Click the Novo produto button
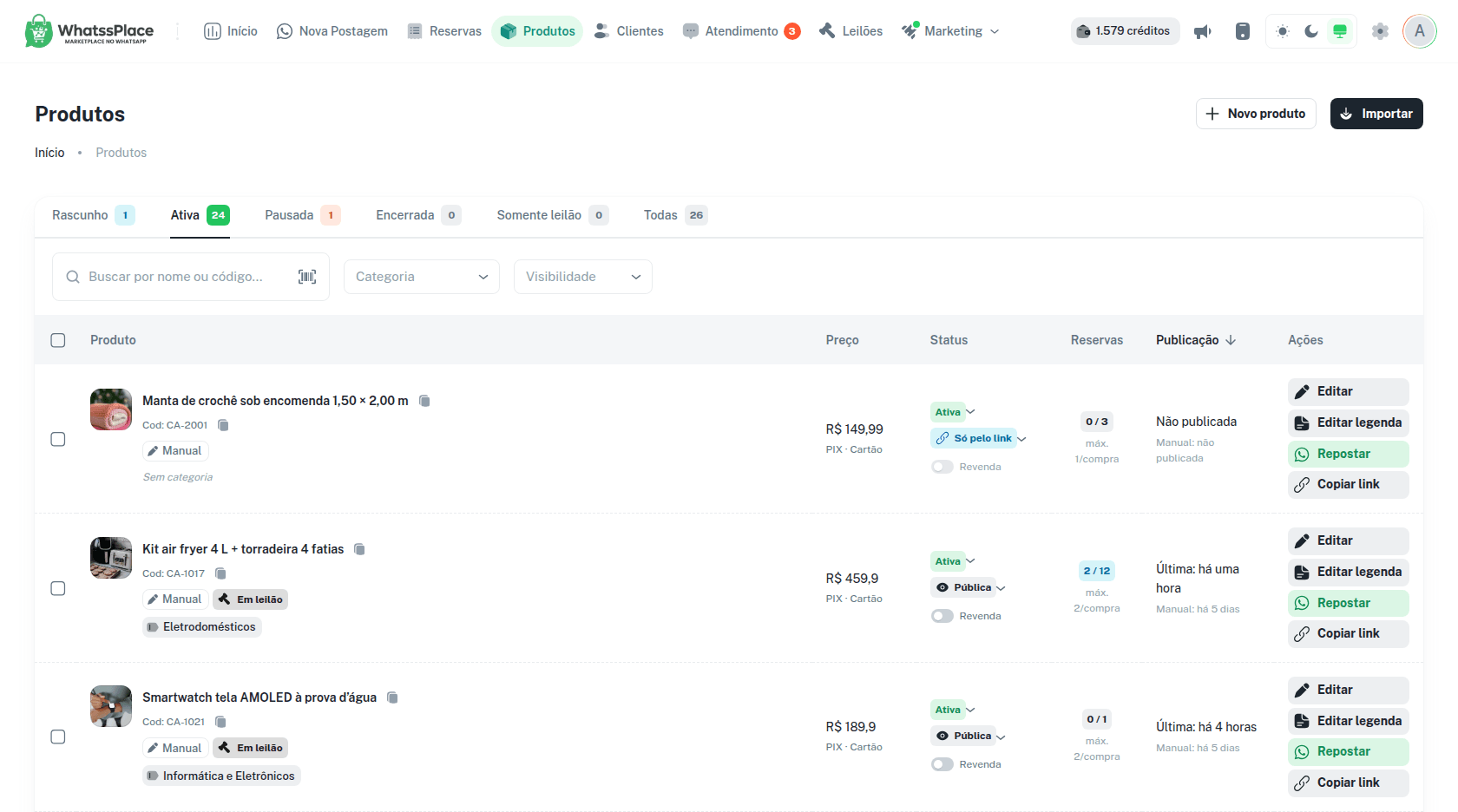Image resolution: width=1458 pixels, height=812 pixels. coord(1256,114)
